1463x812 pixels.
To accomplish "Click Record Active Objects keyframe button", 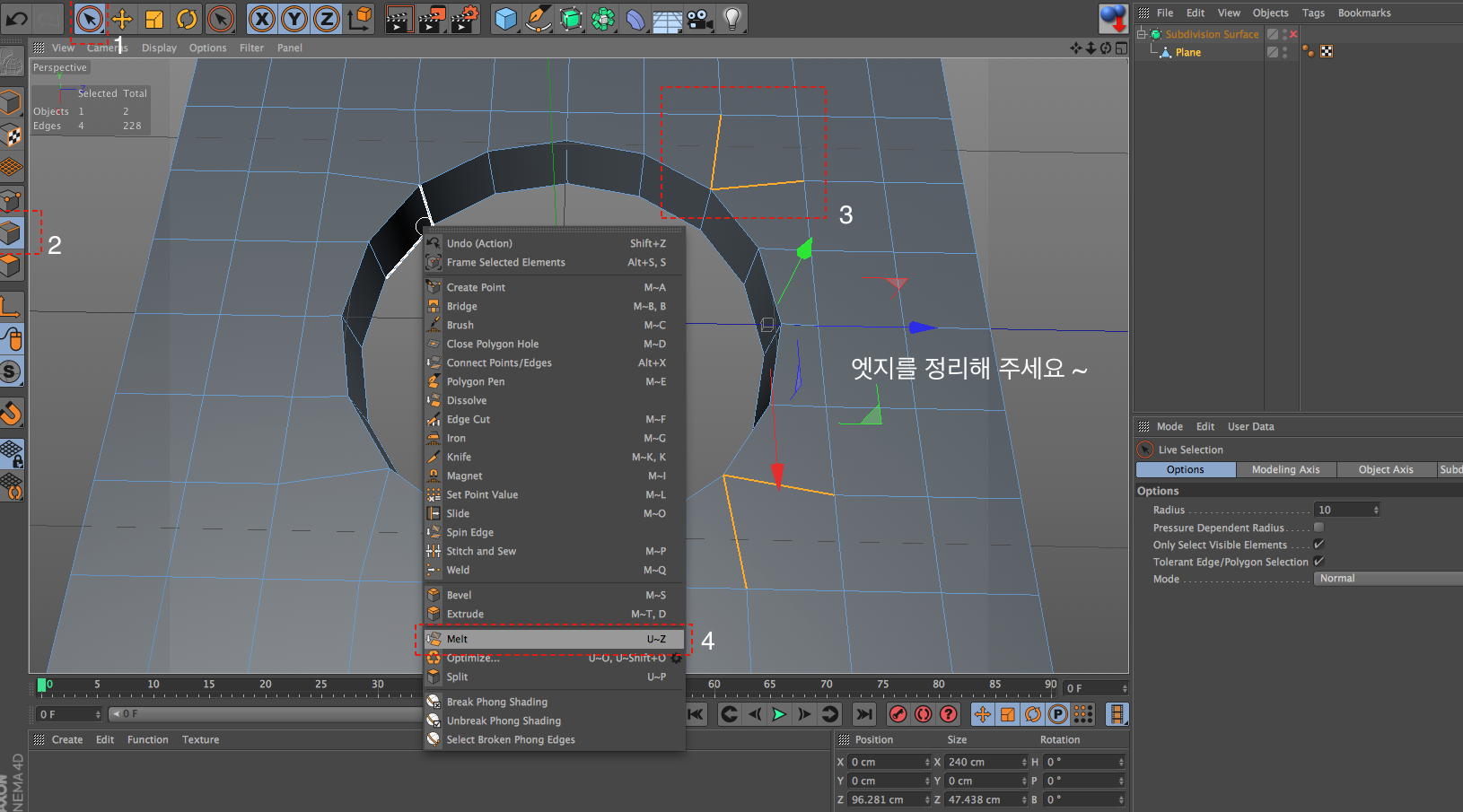I will tap(898, 714).
